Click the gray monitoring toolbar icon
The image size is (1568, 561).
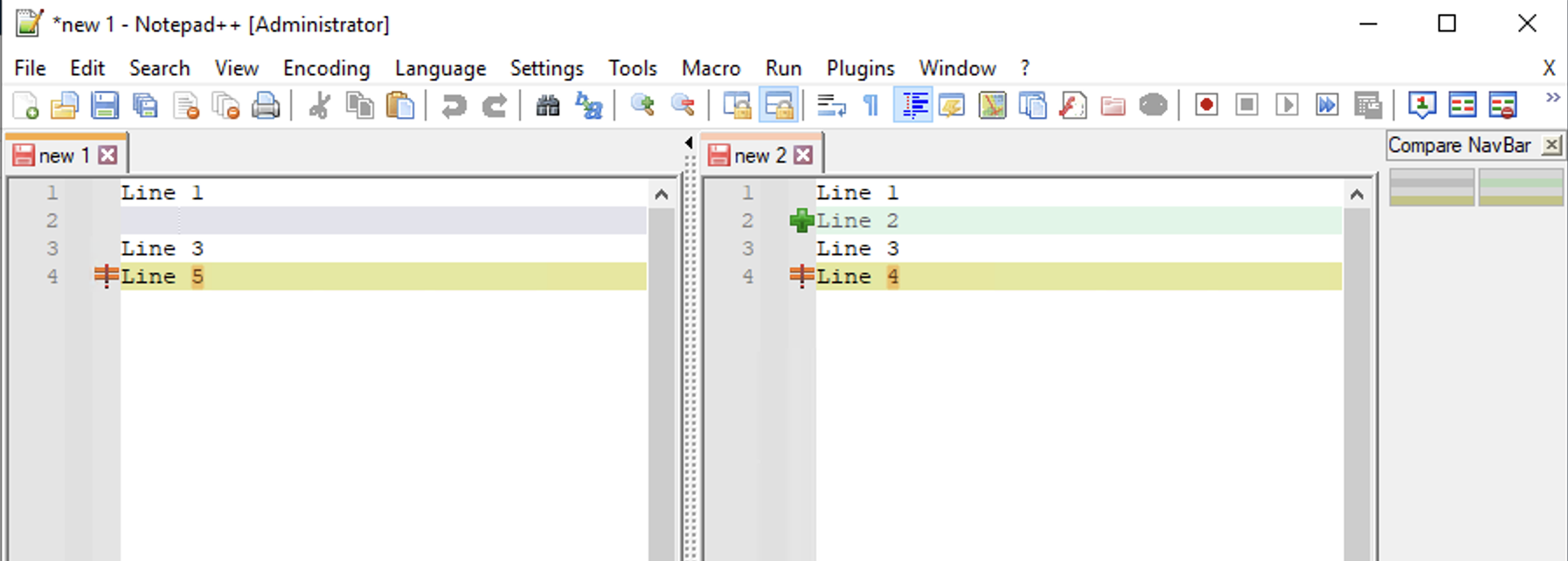(1154, 106)
